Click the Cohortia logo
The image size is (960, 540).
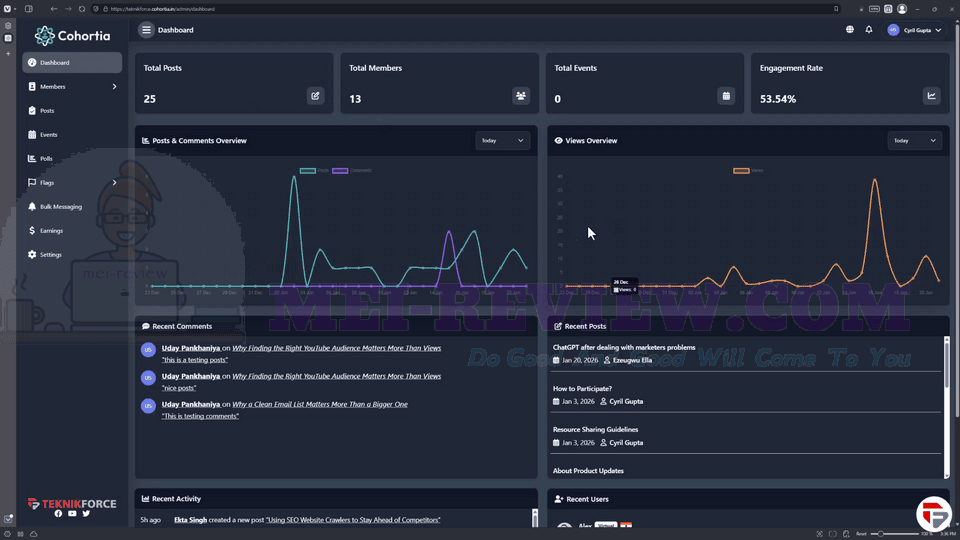point(72,36)
